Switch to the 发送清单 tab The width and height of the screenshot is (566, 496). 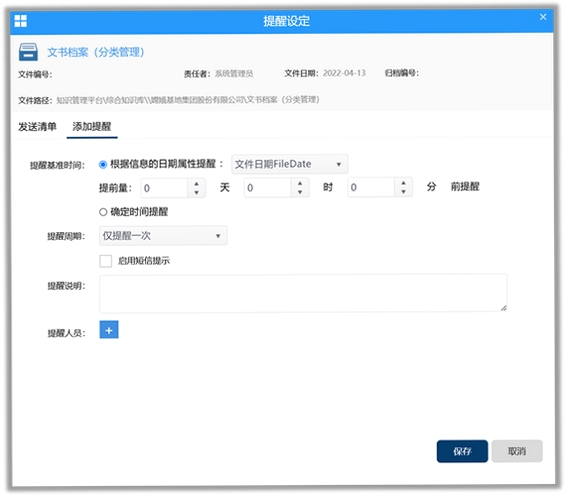[x=37, y=127]
